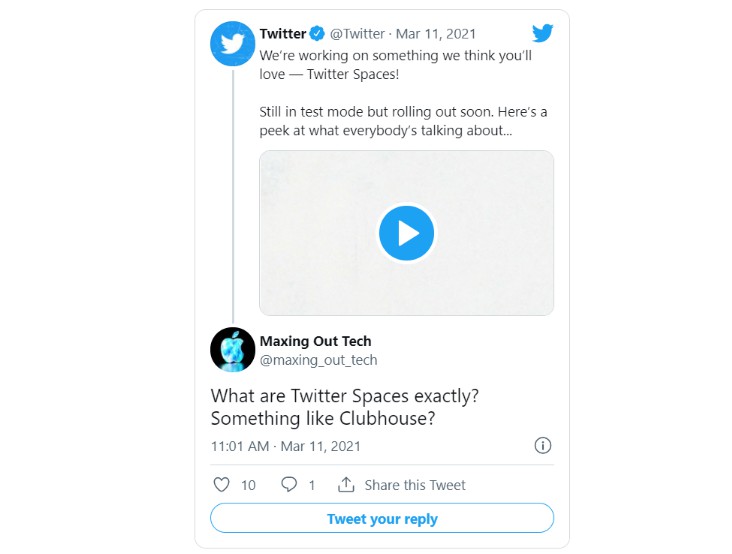The width and height of the screenshot is (732, 554).
Task: Select the Share this Tweet link
Action: click(415, 485)
